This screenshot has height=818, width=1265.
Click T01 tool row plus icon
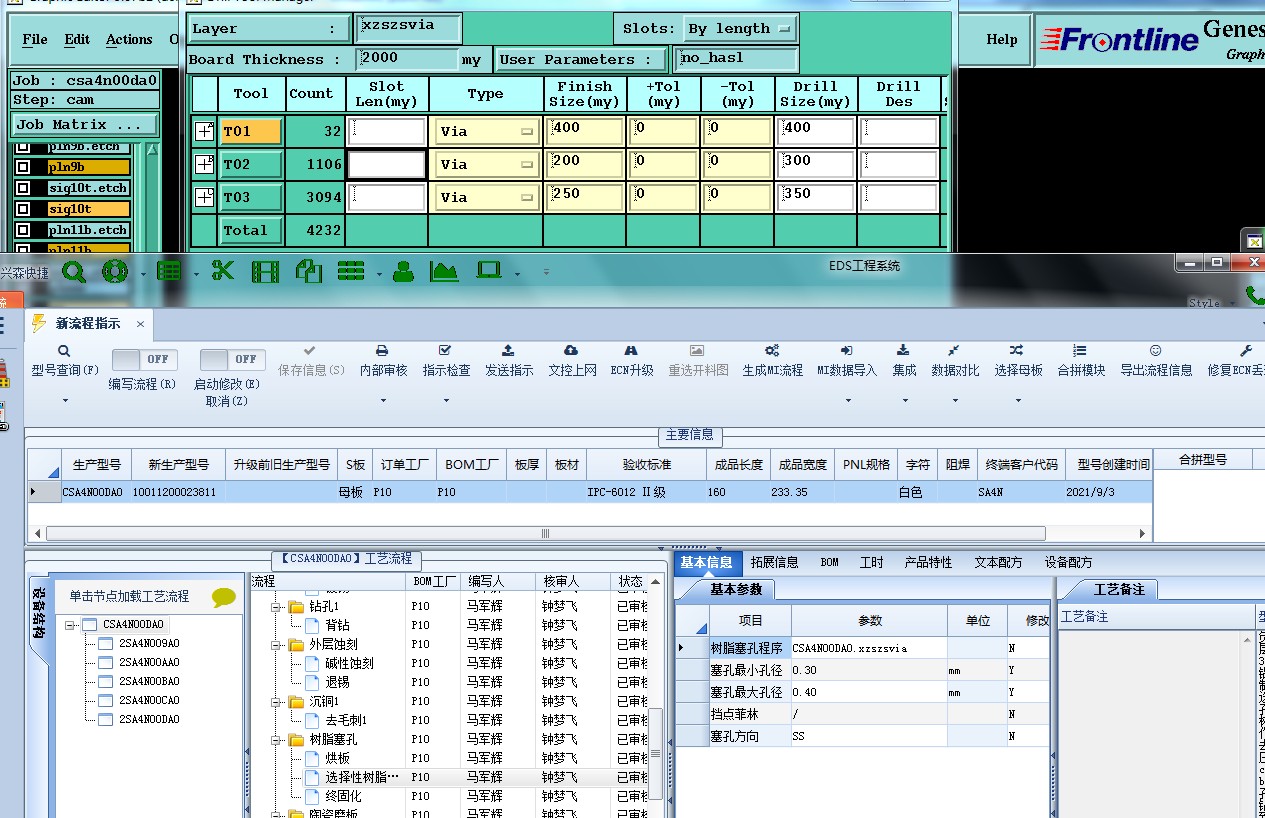[x=204, y=131]
